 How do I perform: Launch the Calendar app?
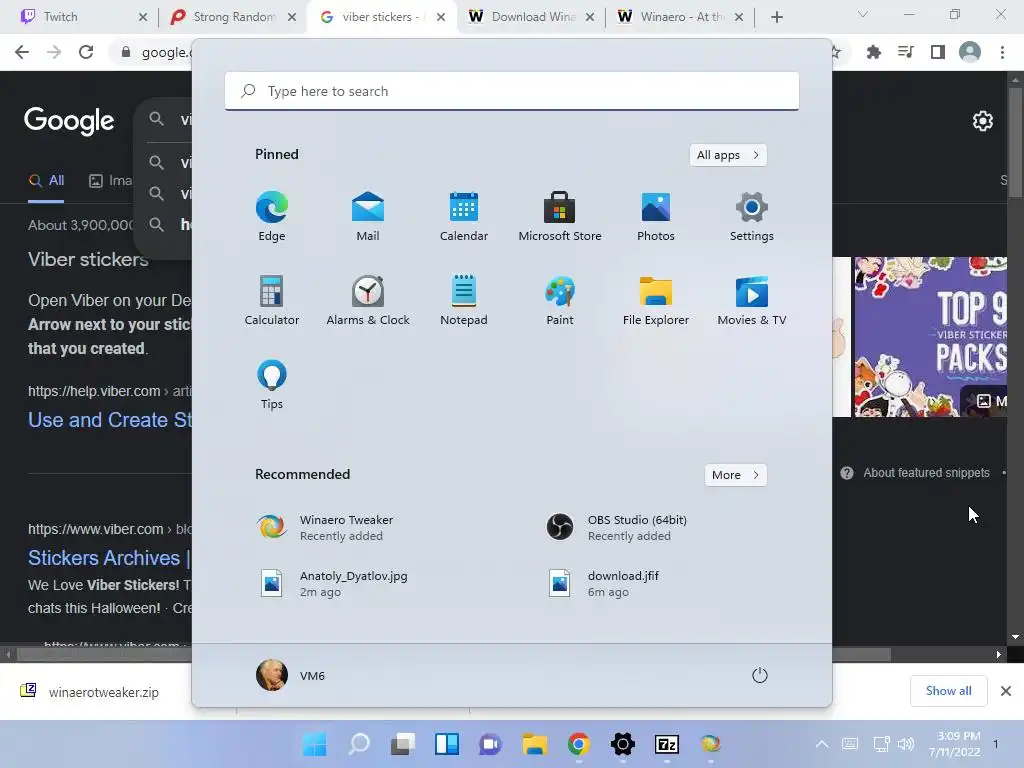click(x=464, y=216)
